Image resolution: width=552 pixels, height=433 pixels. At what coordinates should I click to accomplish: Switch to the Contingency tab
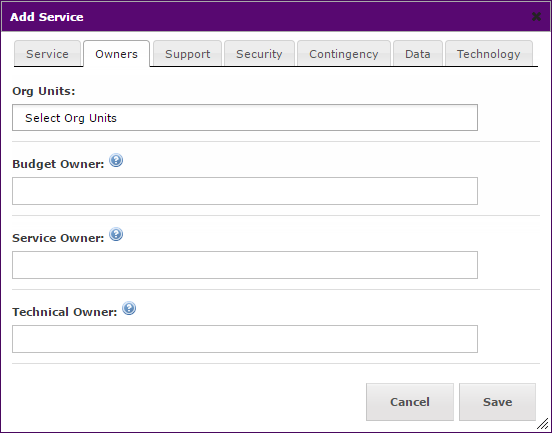click(x=344, y=54)
